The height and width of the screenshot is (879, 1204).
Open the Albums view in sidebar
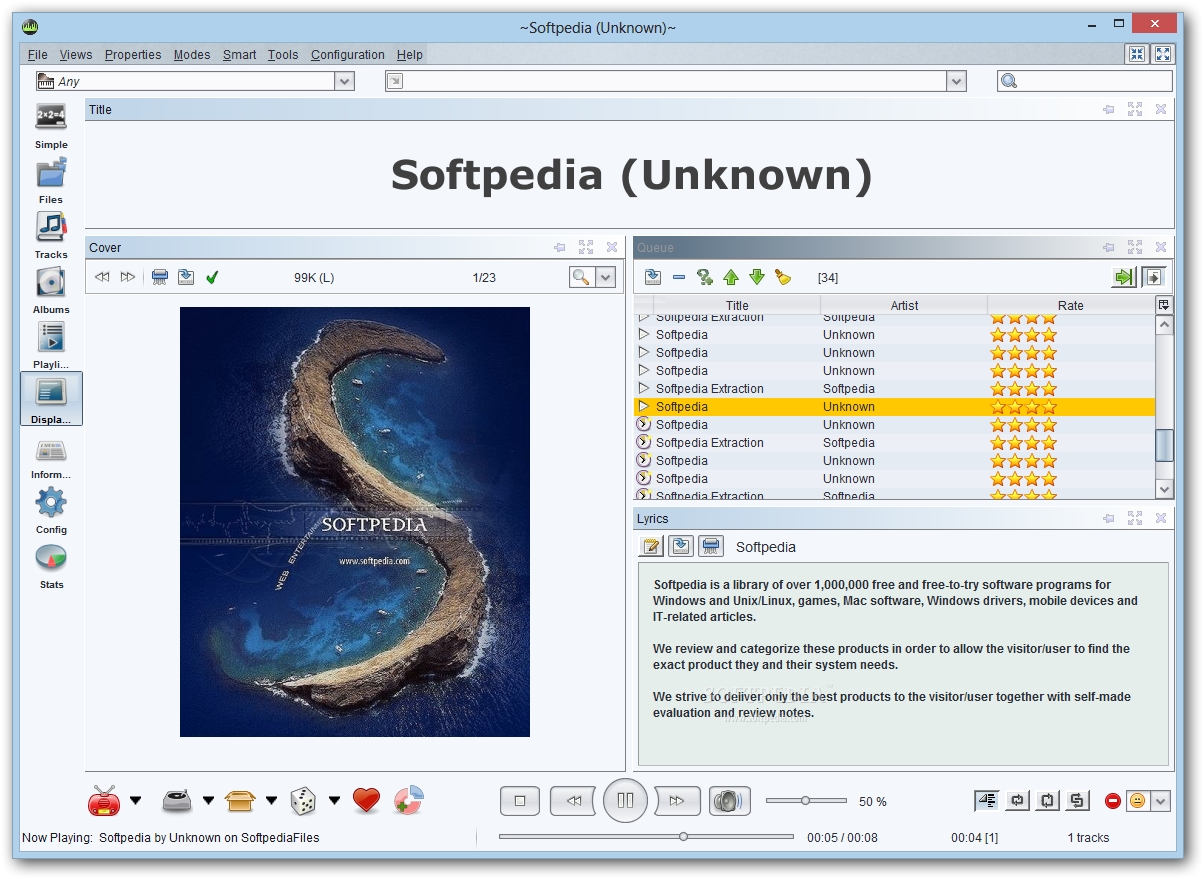51,290
